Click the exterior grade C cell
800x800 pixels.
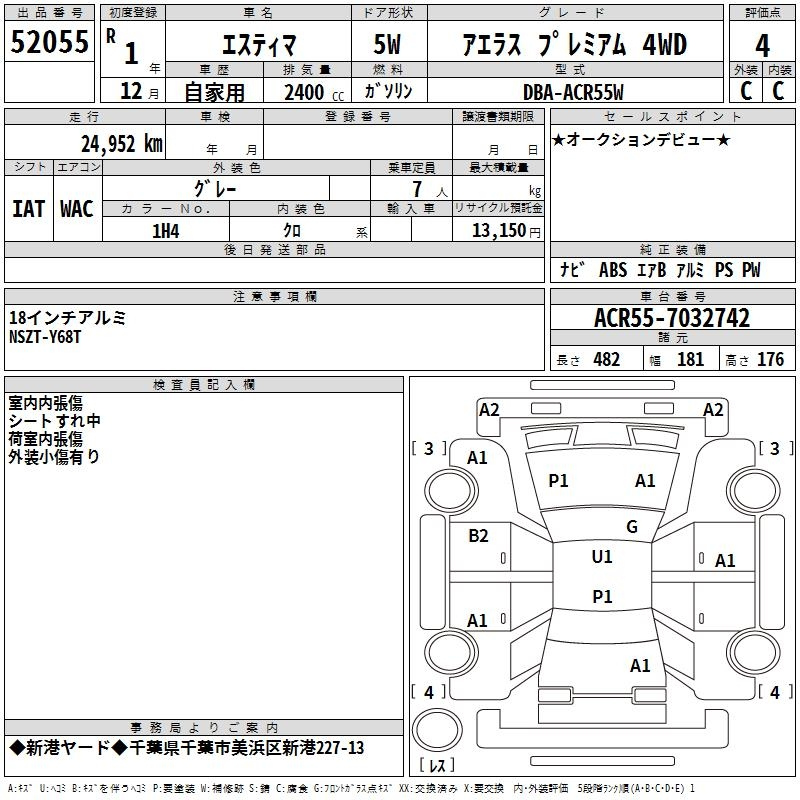click(746, 91)
